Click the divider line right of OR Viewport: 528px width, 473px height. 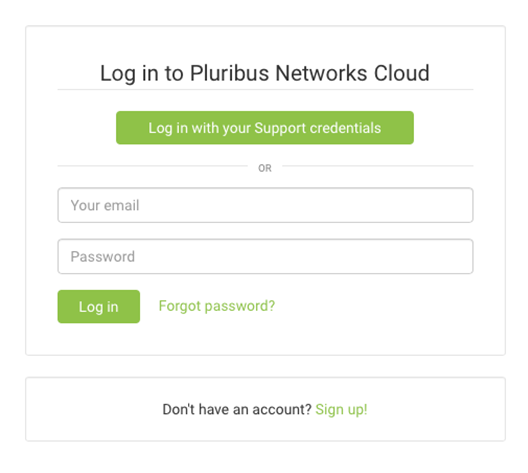pyautogui.click(x=378, y=166)
